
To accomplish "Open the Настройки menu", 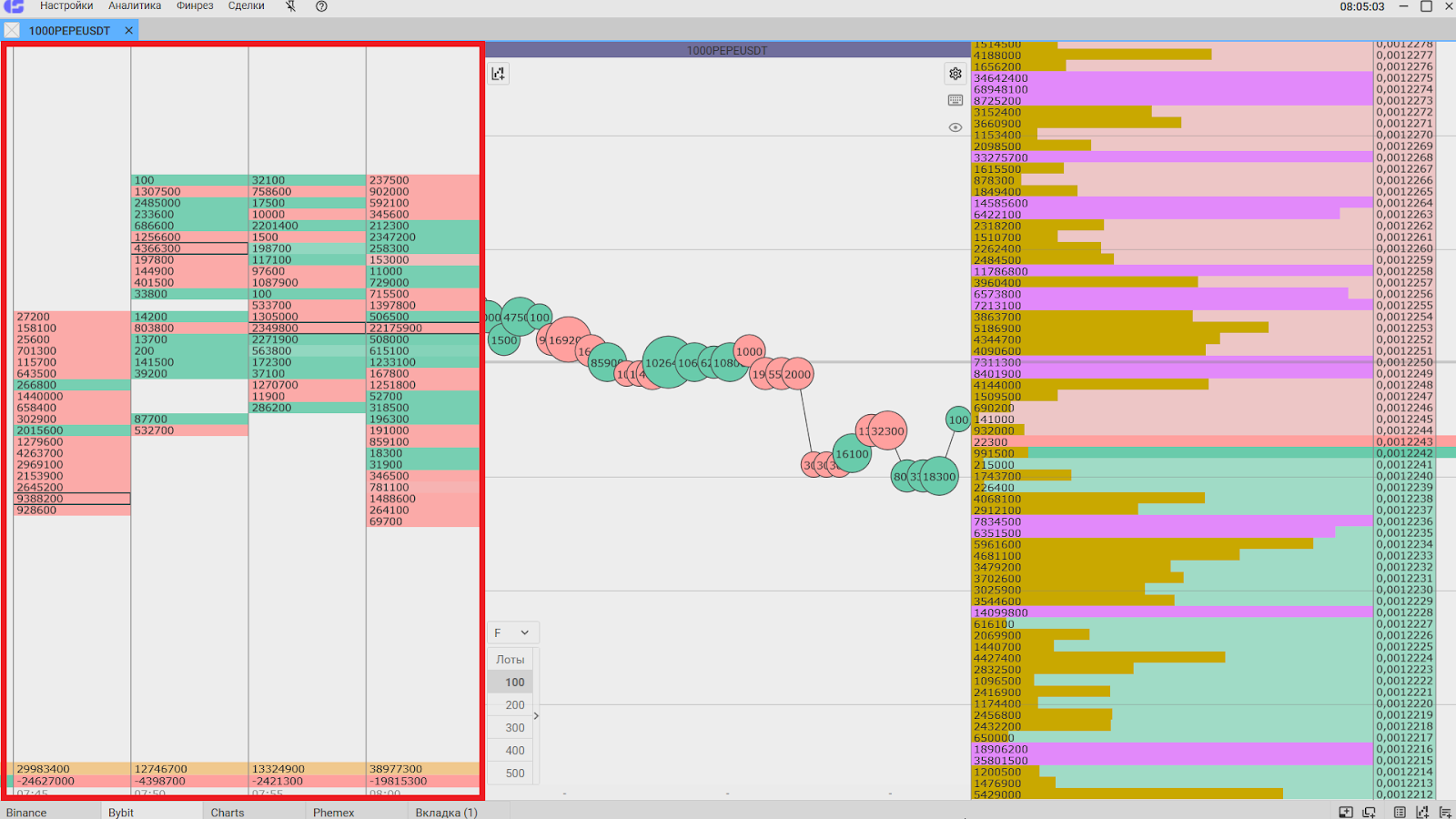I will tap(66, 6).
